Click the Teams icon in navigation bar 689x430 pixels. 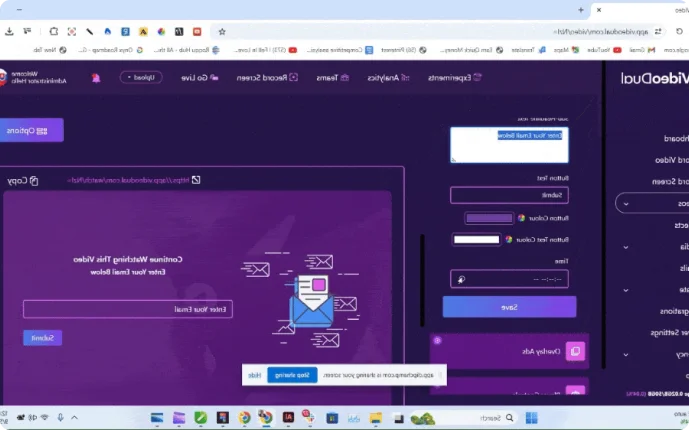[x=344, y=77]
